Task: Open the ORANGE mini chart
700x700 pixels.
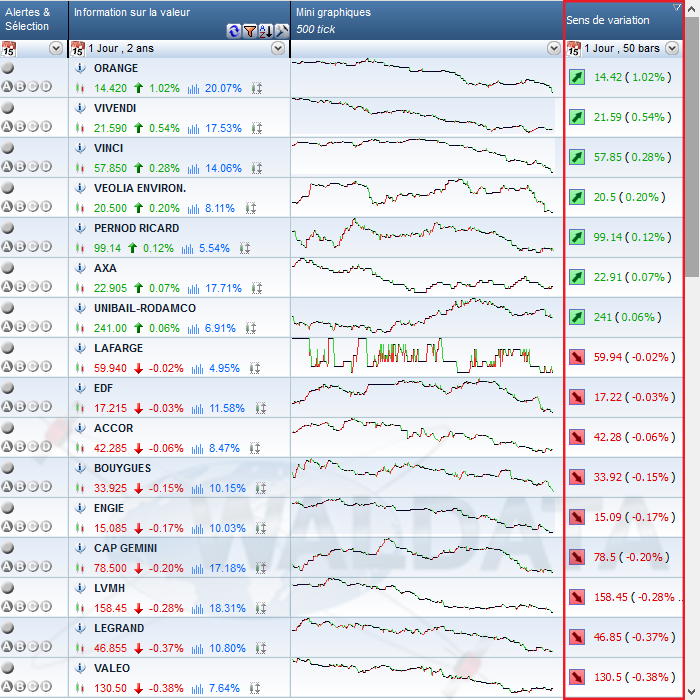Action: tap(423, 77)
